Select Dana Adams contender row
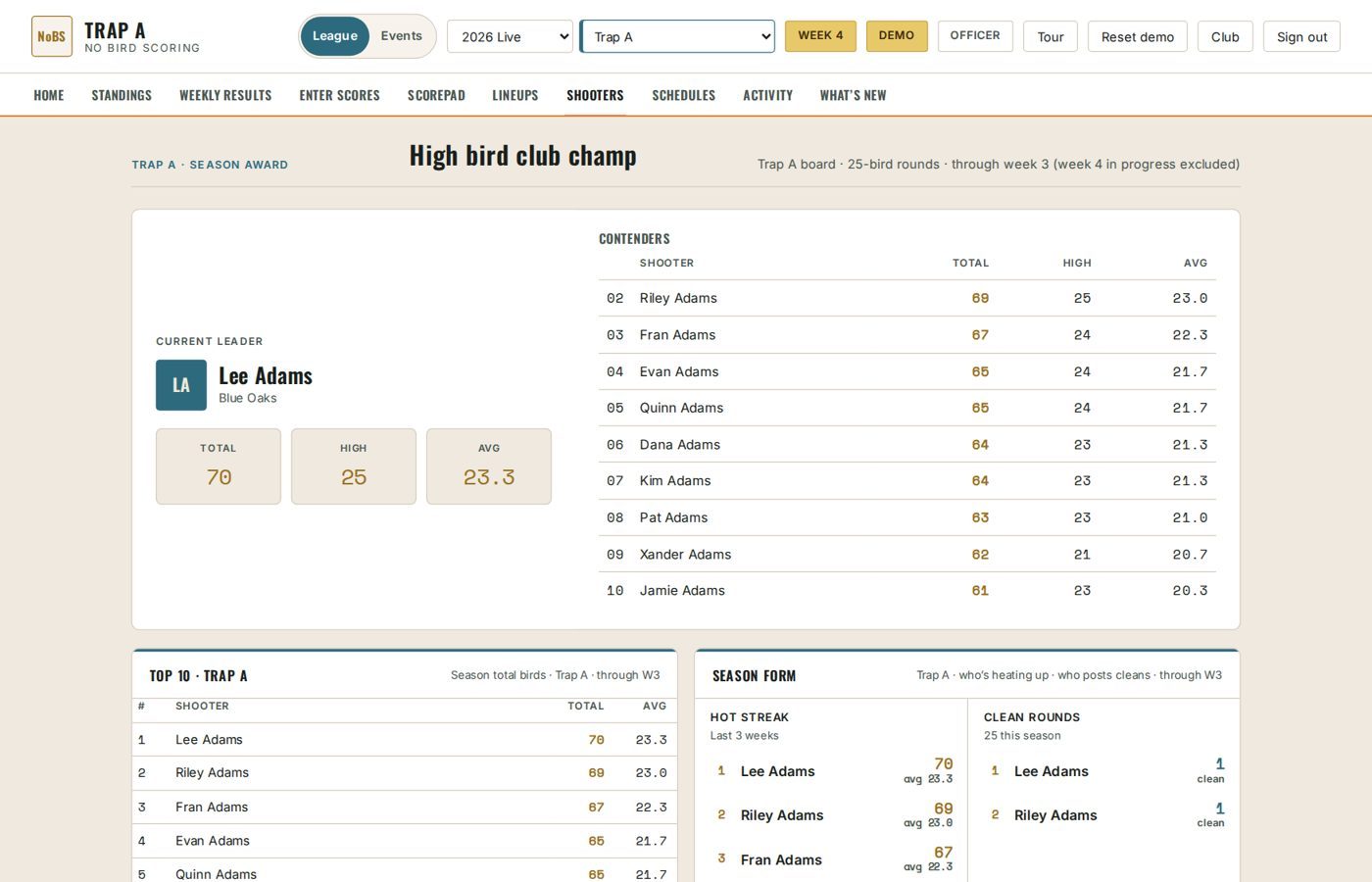Image resolution: width=1372 pixels, height=882 pixels. click(x=907, y=445)
